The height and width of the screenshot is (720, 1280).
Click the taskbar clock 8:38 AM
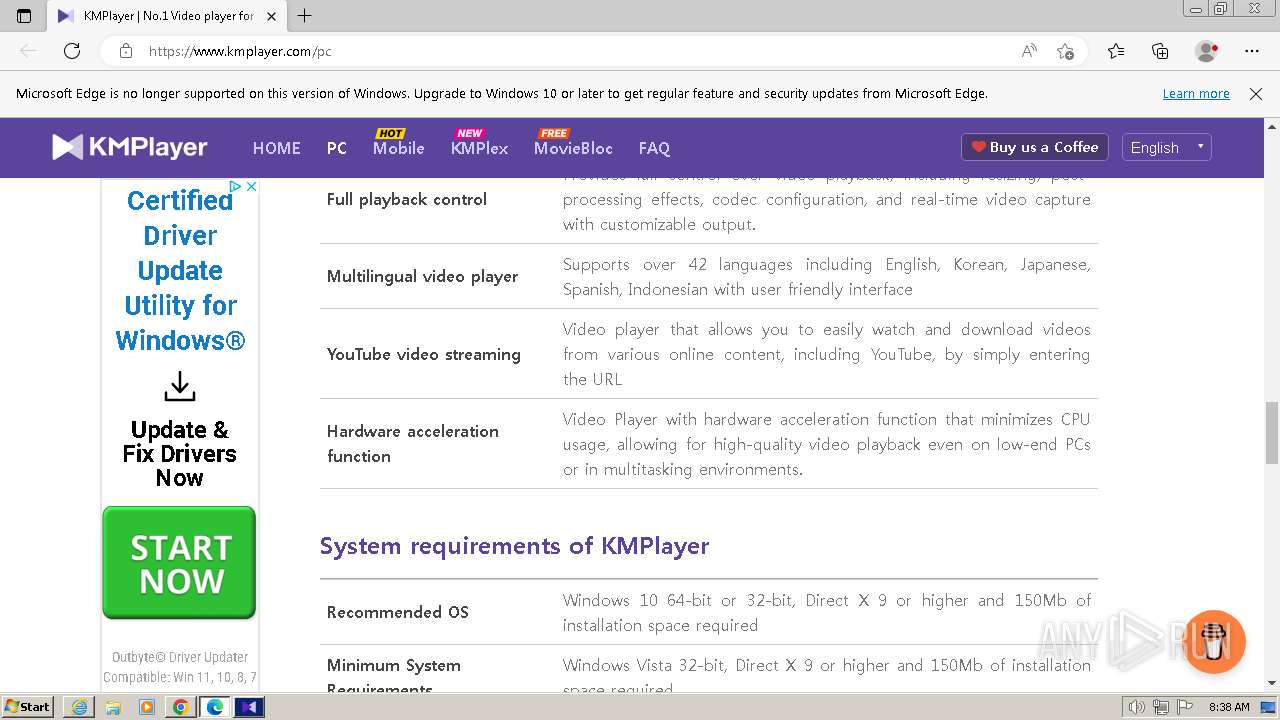click(1229, 707)
